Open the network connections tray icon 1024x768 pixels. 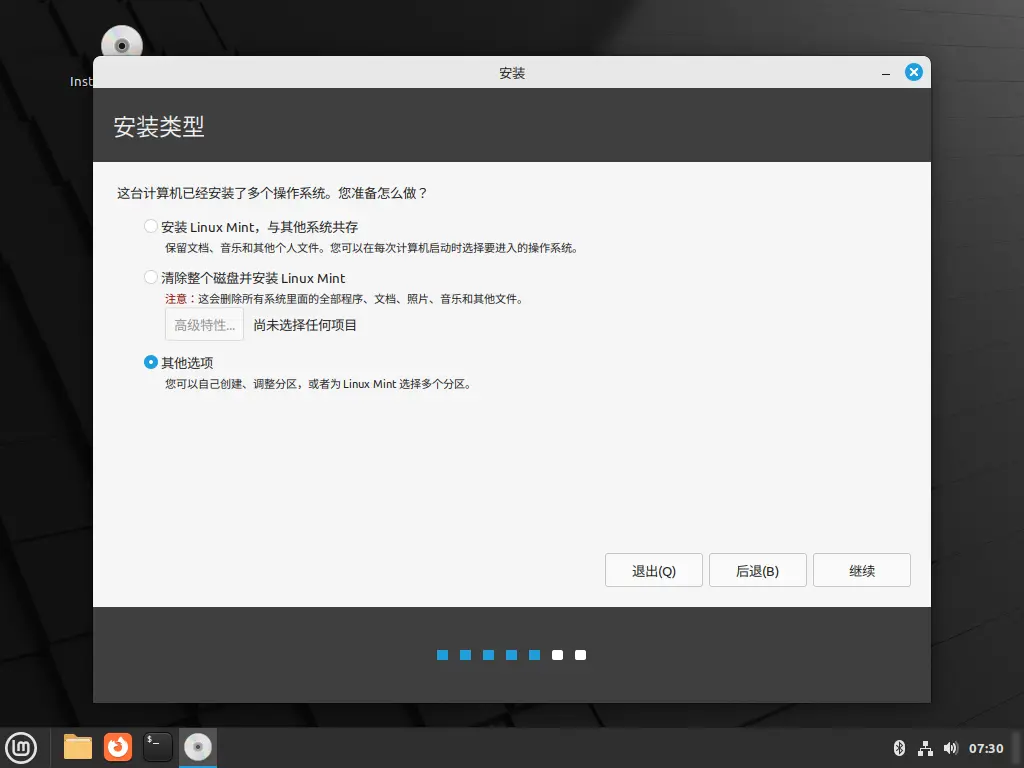[x=925, y=748]
